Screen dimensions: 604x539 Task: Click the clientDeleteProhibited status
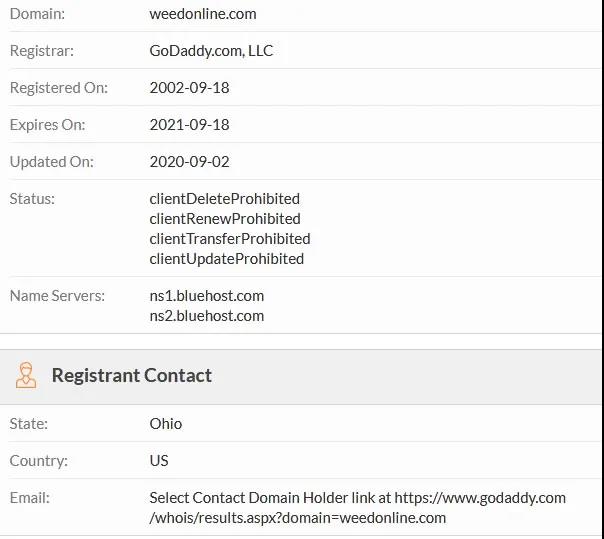(225, 199)
